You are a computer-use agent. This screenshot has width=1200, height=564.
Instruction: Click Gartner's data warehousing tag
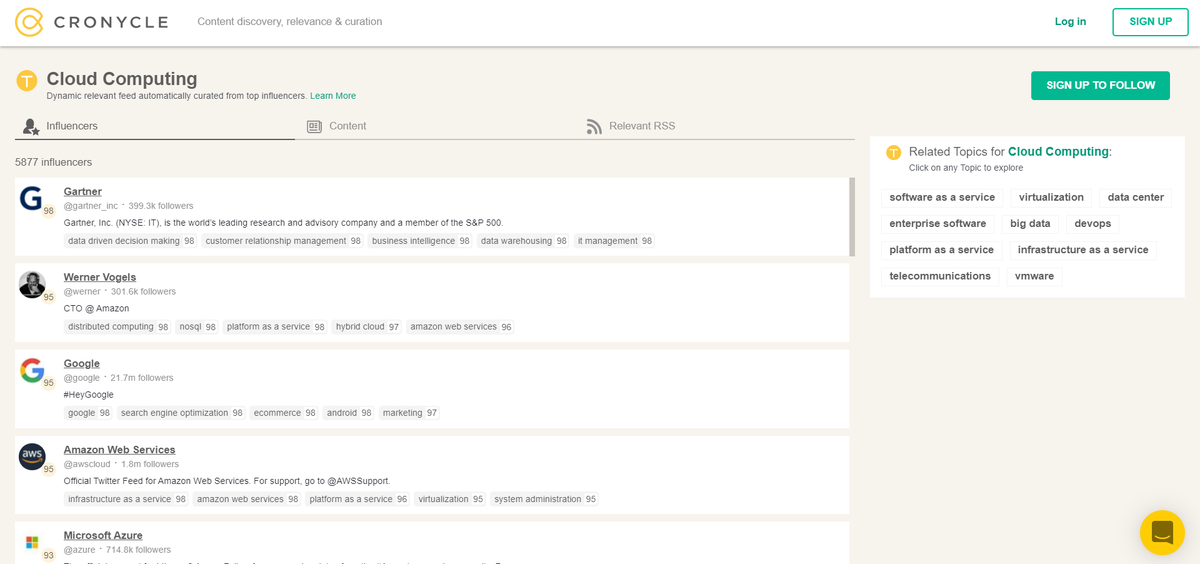tap(523, 241)
